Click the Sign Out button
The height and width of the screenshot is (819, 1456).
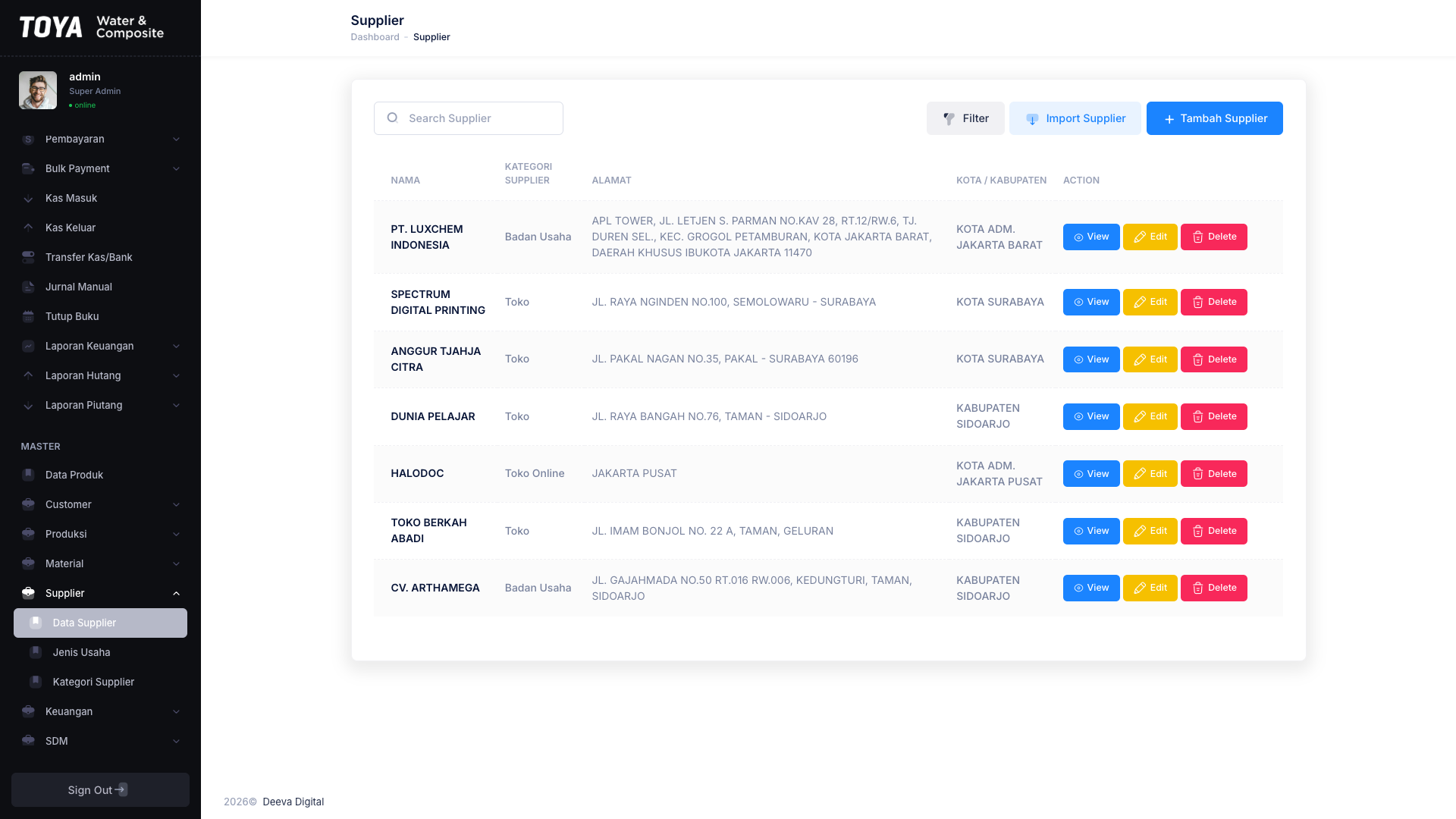point(100,789)
